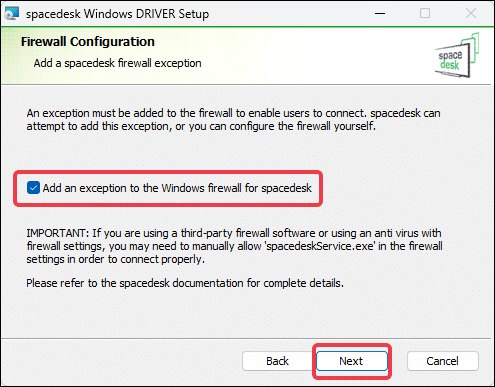Click the 'An exception must be added' paragraph
This screenshot has height=387, width=495.
pos(233,119)
